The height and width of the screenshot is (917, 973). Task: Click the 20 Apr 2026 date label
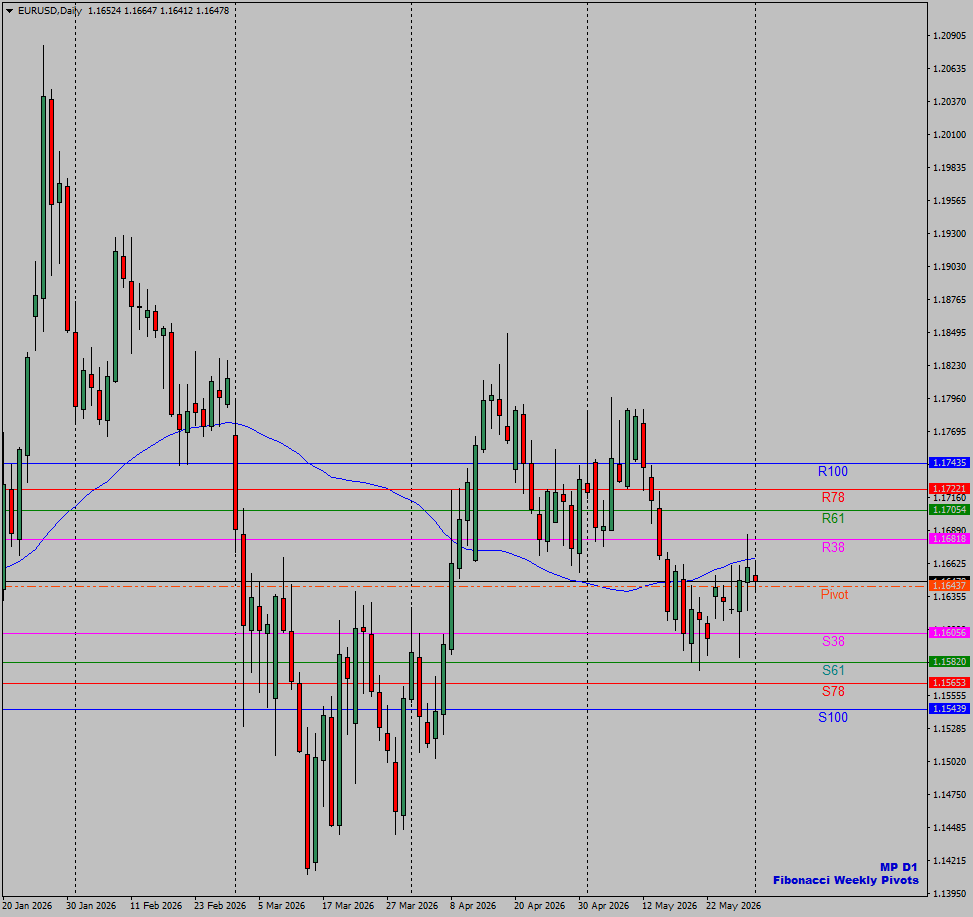click(539, 906)
